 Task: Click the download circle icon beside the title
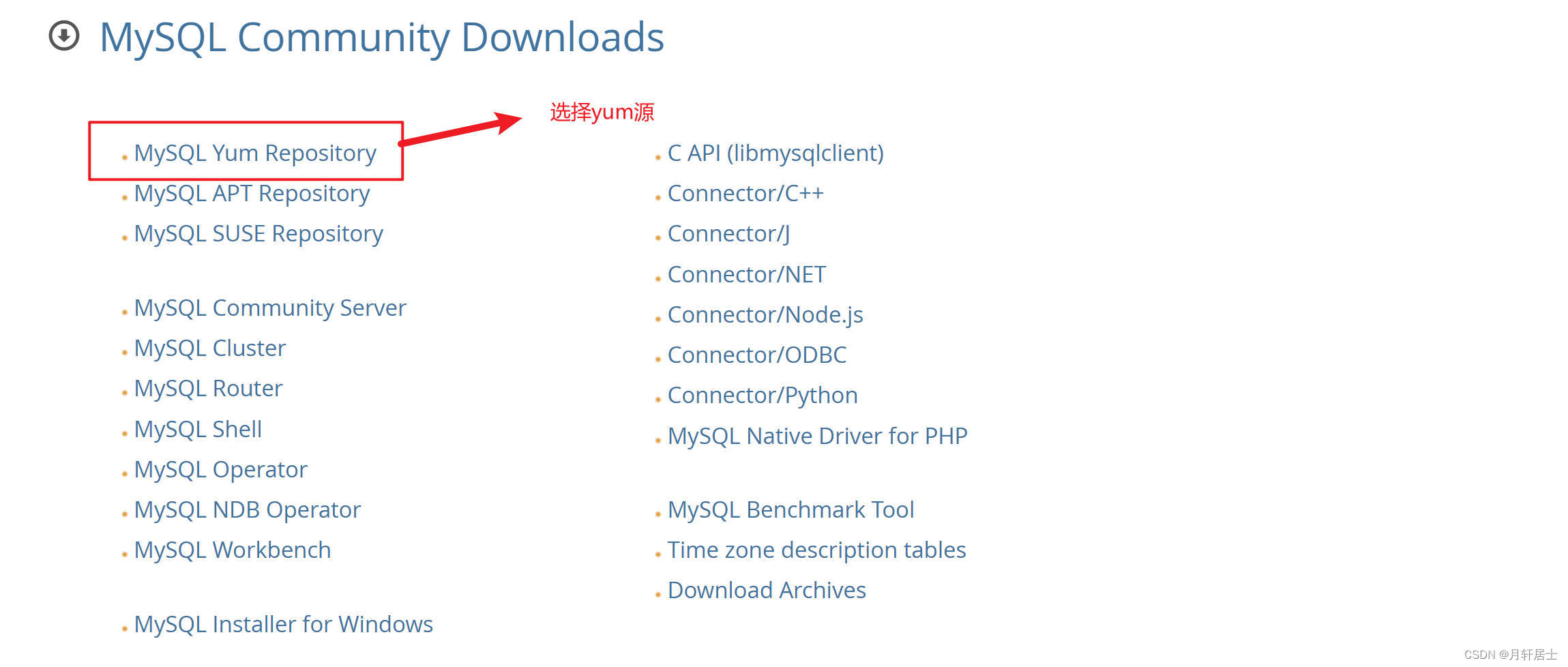(64, 35)
